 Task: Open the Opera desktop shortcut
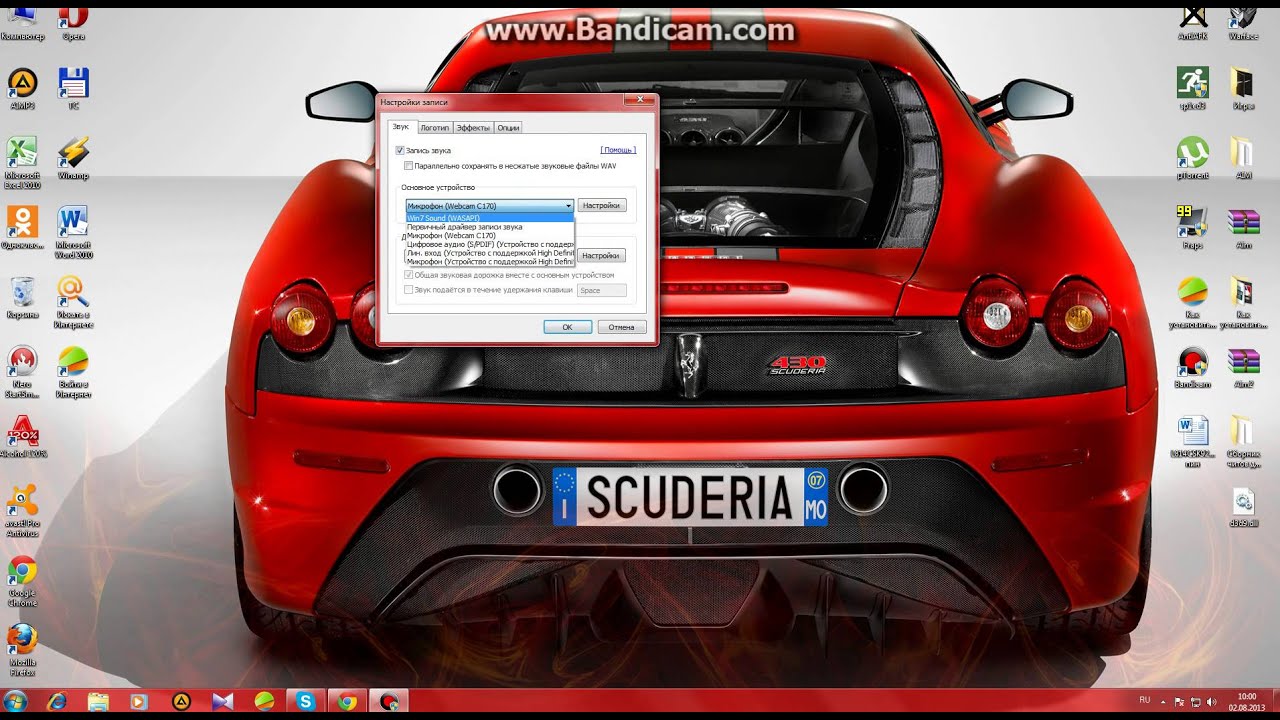coord(74,22)
